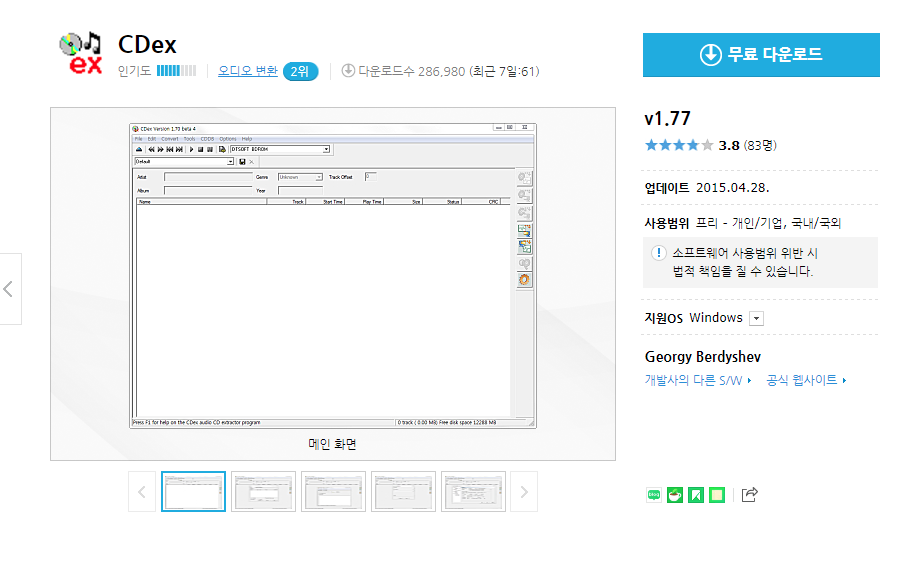The width and height of the screenshot is (909, 562).
Task: Open 개발사의 다른 S/W link
Action: (x=698, y=380)
